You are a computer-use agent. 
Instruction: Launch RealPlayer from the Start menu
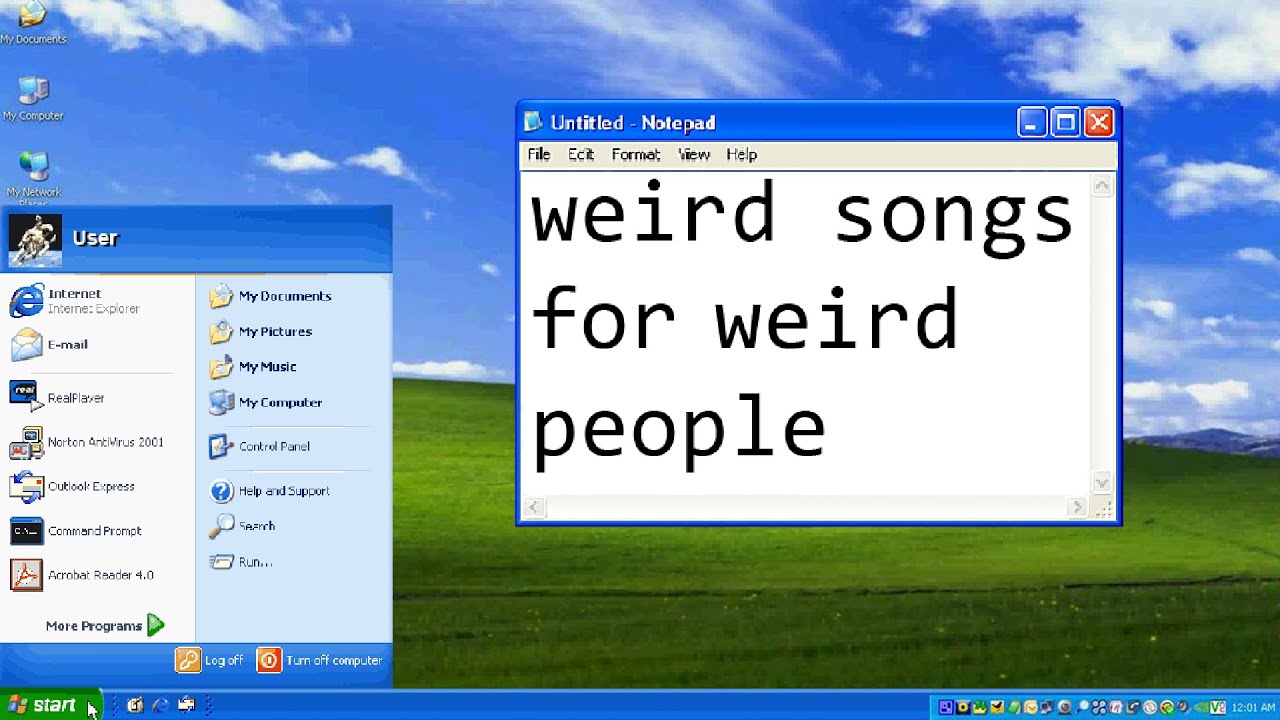click(x=58, y=398)
